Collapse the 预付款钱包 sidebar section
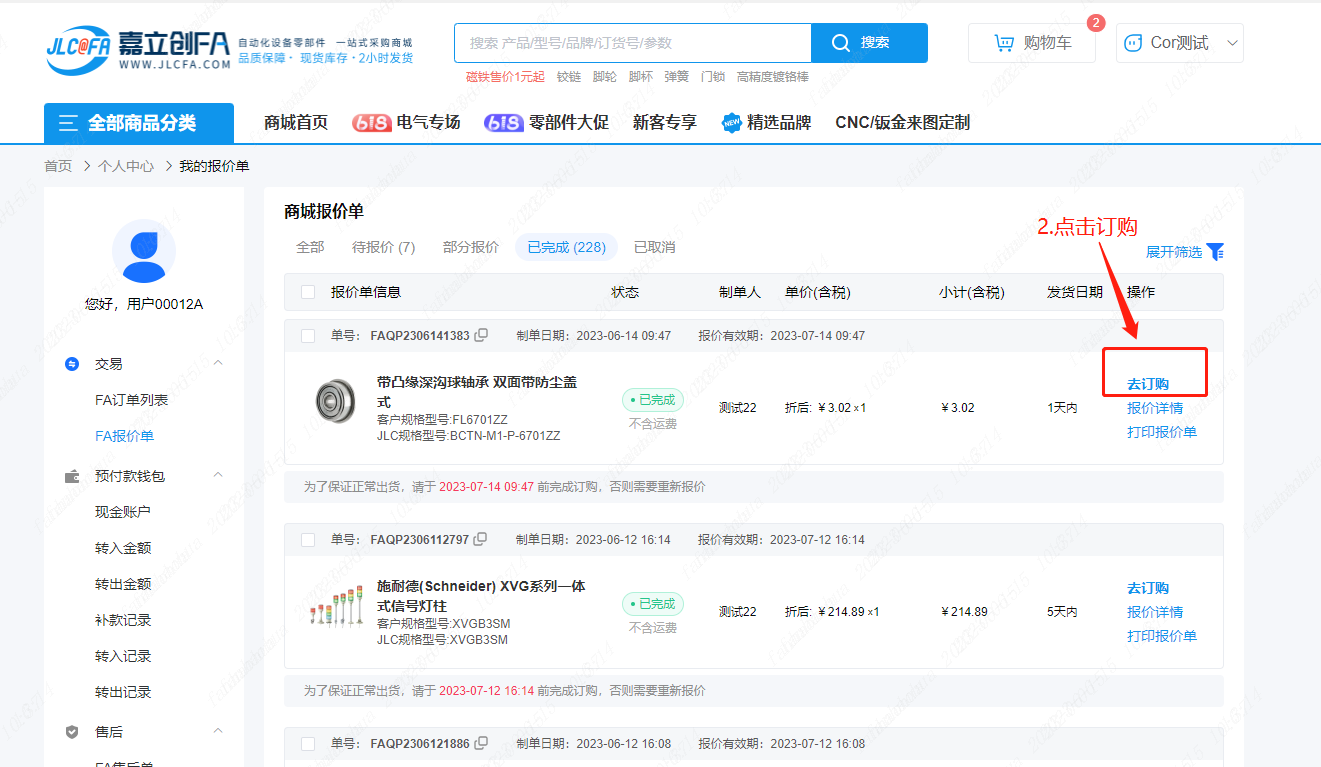This screenshot has height=767, width=1321. point(218,476)
